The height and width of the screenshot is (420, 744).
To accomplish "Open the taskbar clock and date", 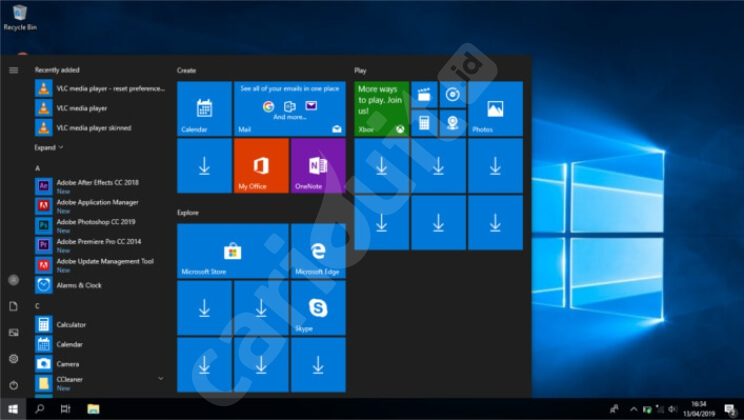I will pos(699,409).
